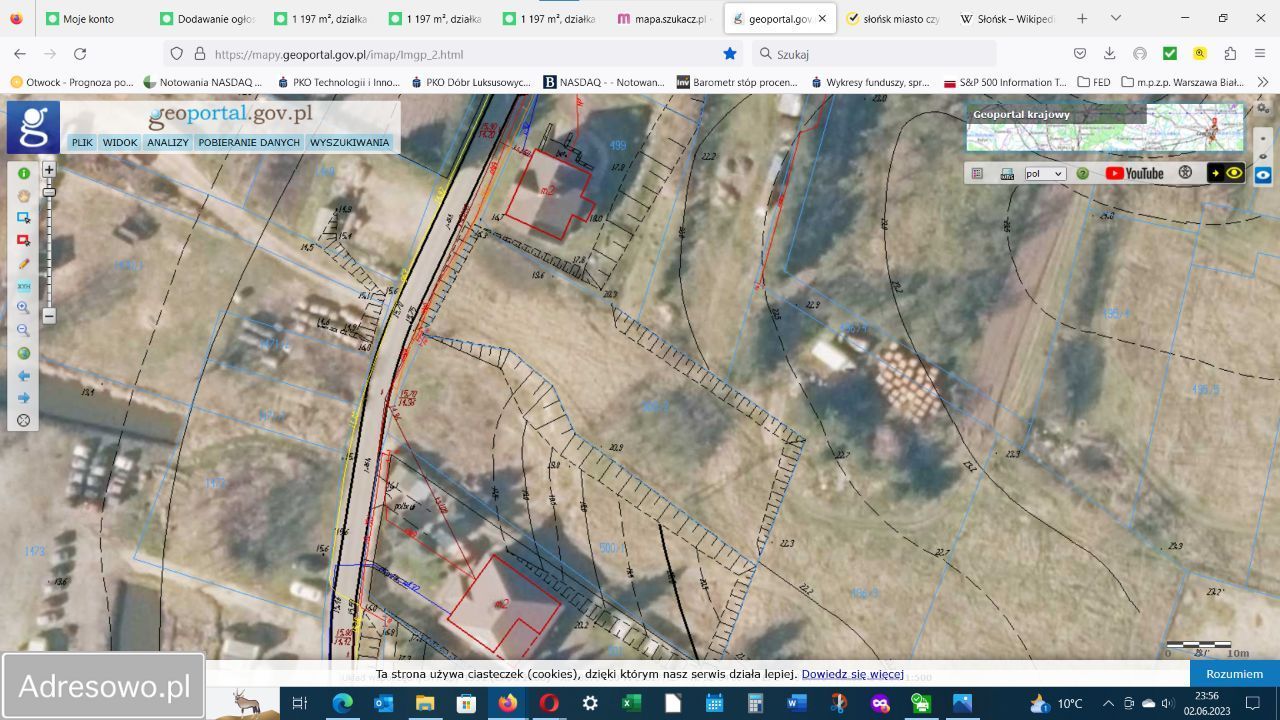Go to next map view arrow
This screenshot has width=1280, height=720.
24,398
